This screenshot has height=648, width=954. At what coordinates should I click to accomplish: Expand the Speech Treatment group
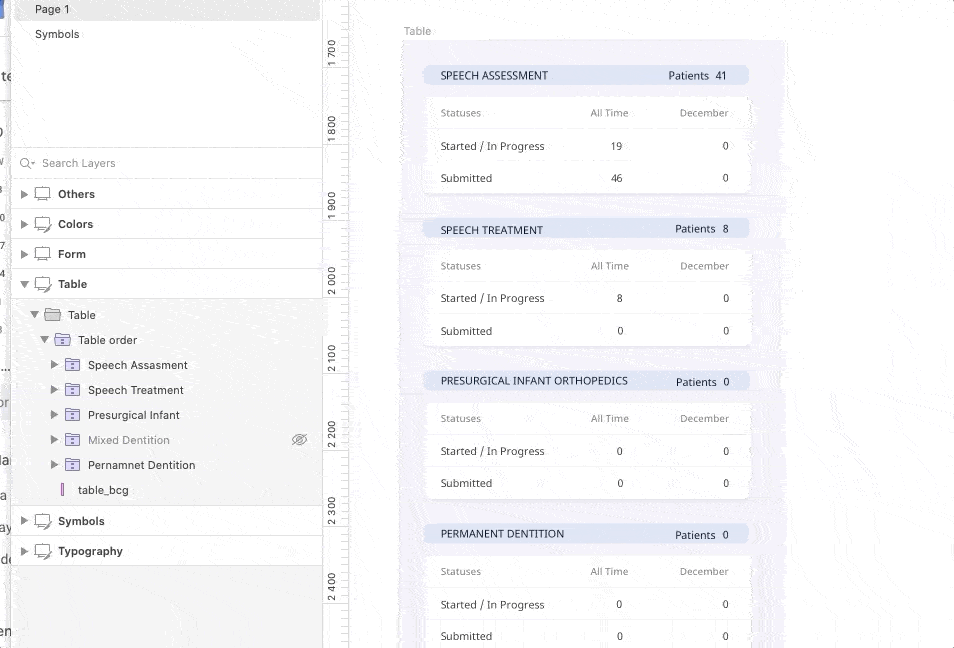coord(54,390)
